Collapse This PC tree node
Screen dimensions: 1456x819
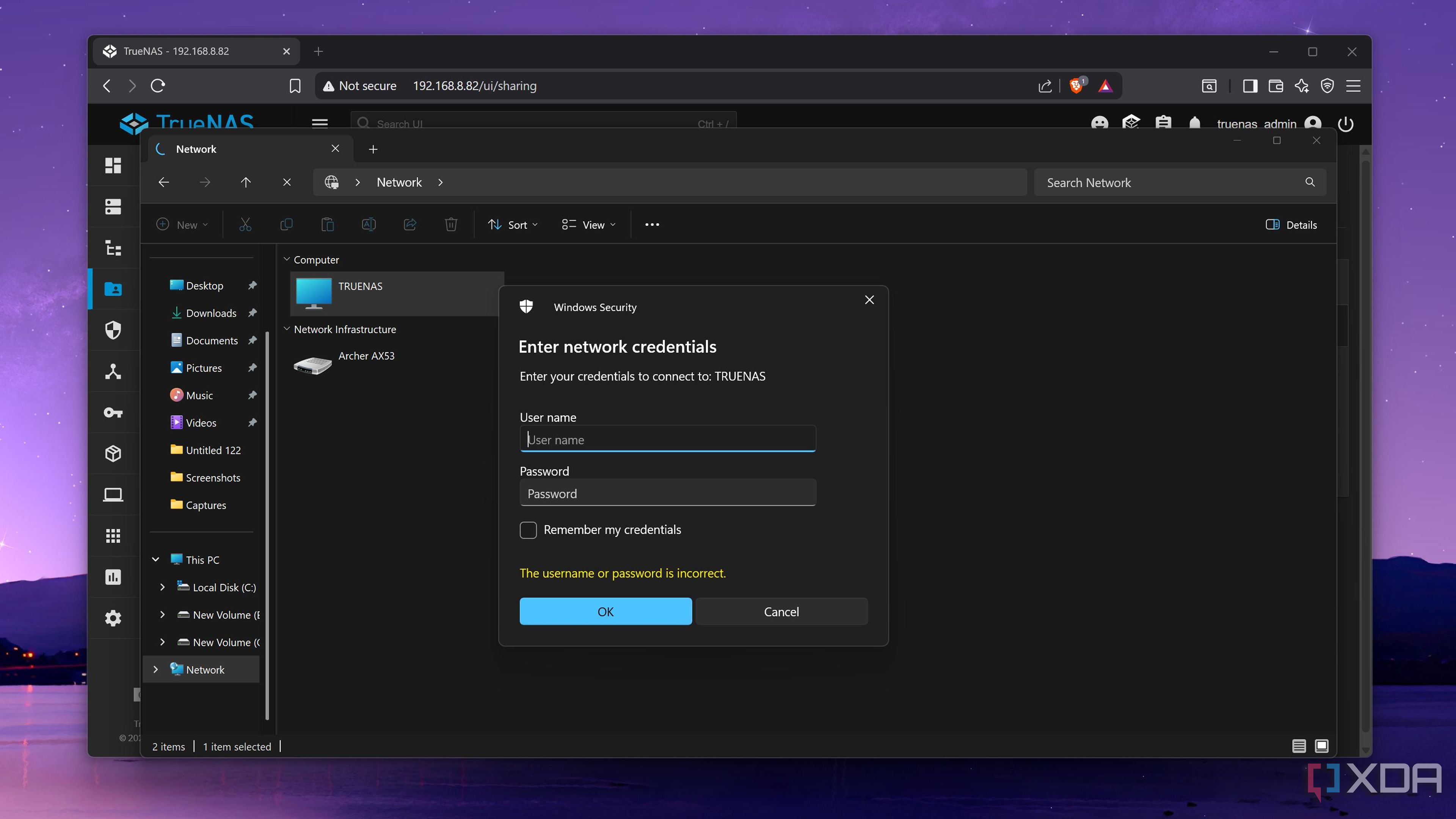[155, 560]
